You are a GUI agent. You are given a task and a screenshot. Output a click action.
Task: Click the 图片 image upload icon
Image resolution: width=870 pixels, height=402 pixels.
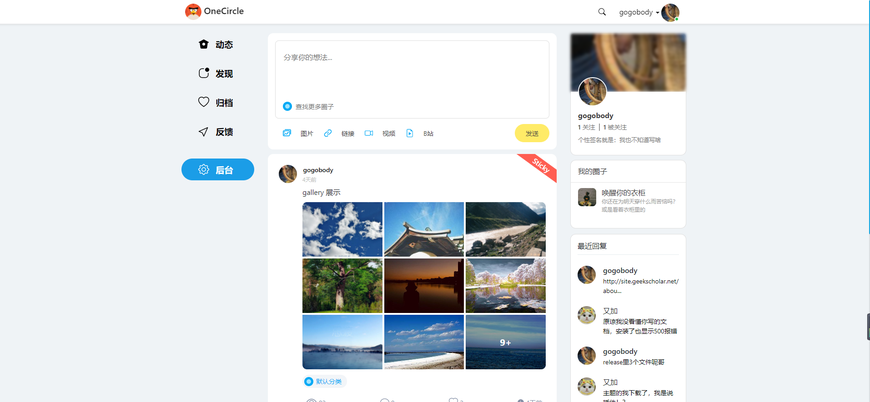[x=287, y=133]
